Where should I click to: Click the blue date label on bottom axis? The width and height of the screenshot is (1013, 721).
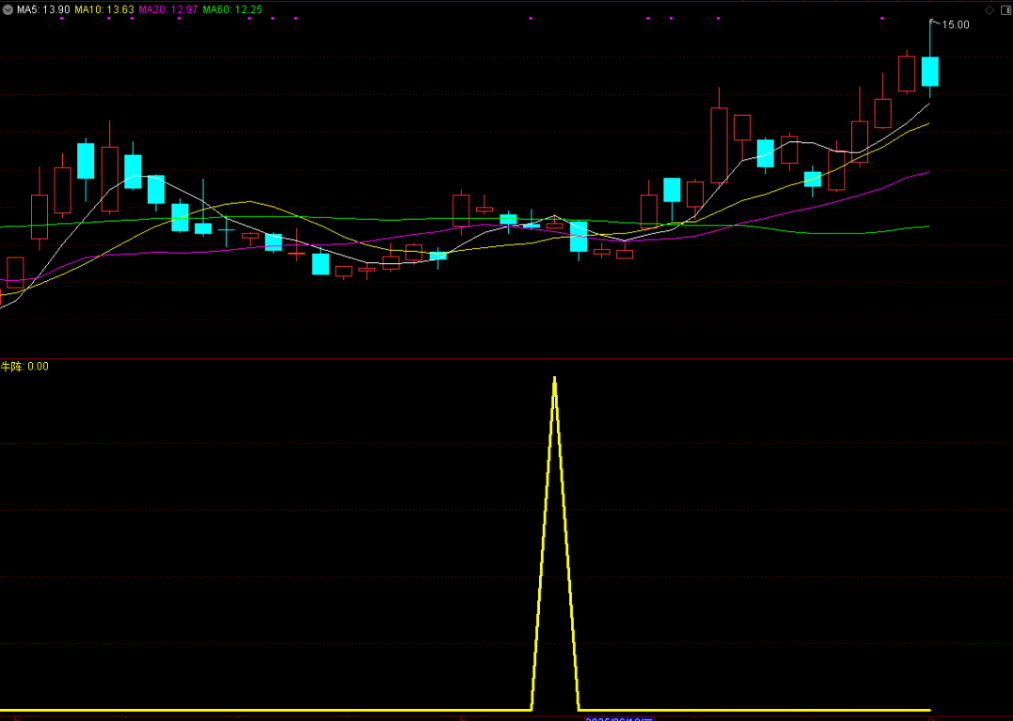point(618,718)
